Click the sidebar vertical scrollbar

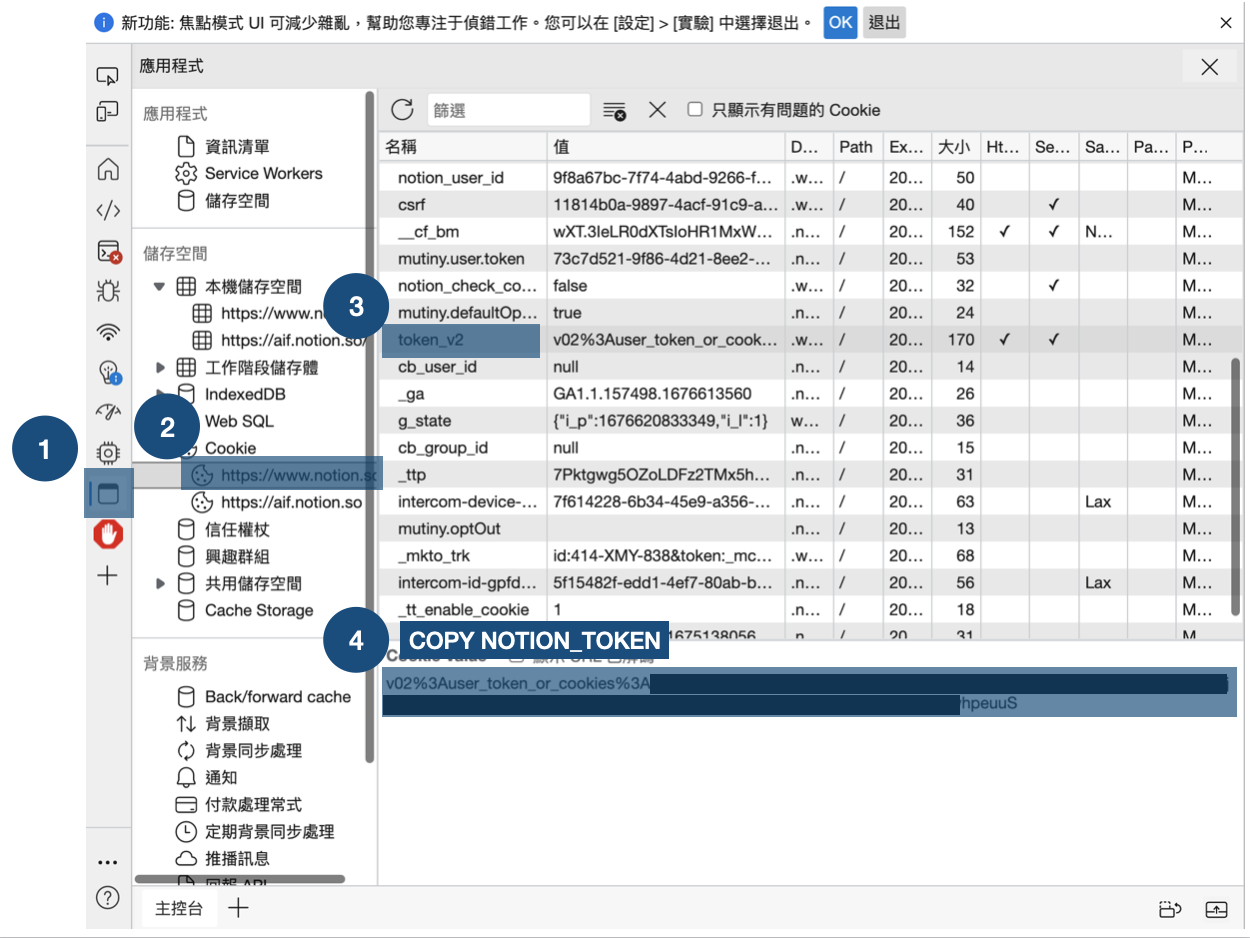pyautogui.click(x=370, y=427)
